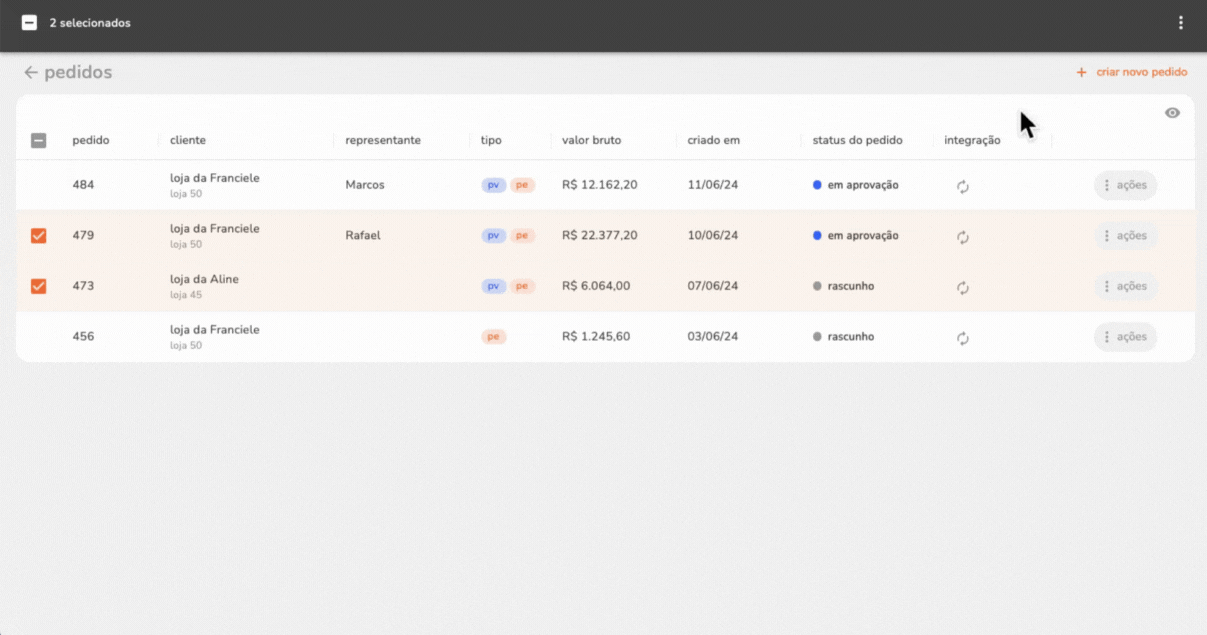Open ações menu for order 484

point(1125,185)
